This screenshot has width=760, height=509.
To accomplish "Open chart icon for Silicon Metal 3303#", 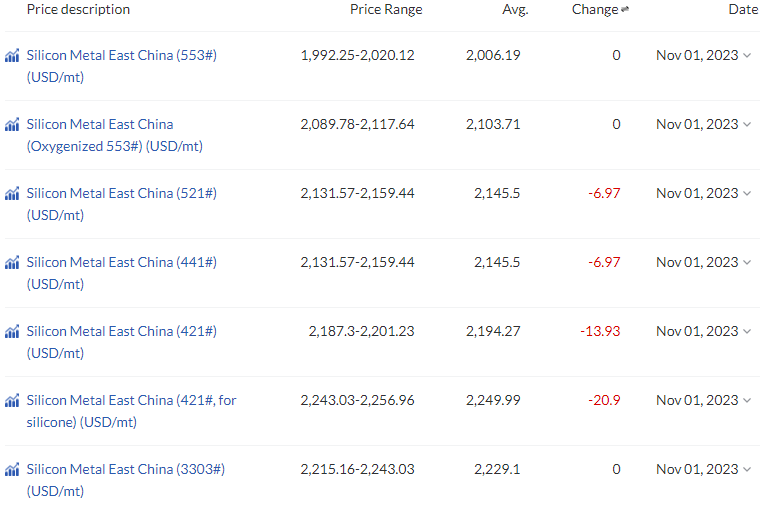I will (12, 469).
